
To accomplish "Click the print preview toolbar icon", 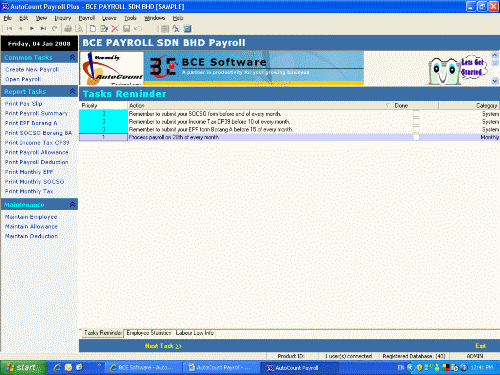I will pos(79,29).
